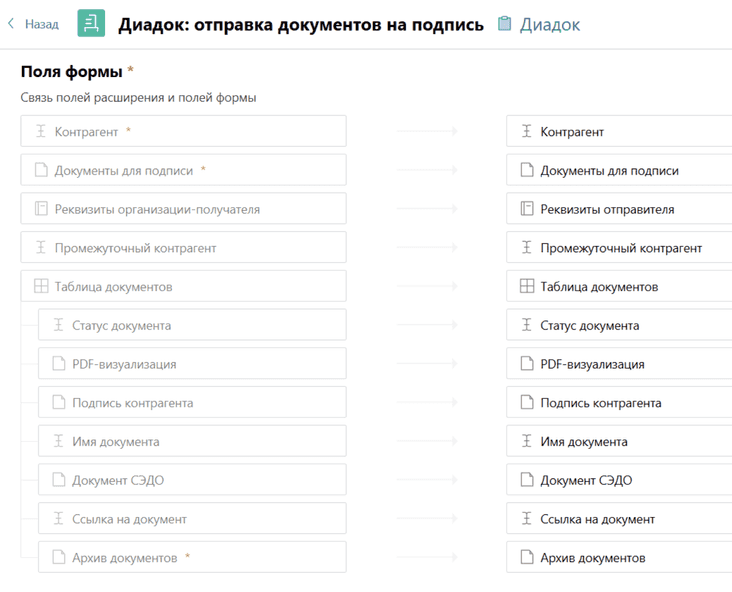
Task: Click left Подпись контрагента field
Action: click(192, 403)
